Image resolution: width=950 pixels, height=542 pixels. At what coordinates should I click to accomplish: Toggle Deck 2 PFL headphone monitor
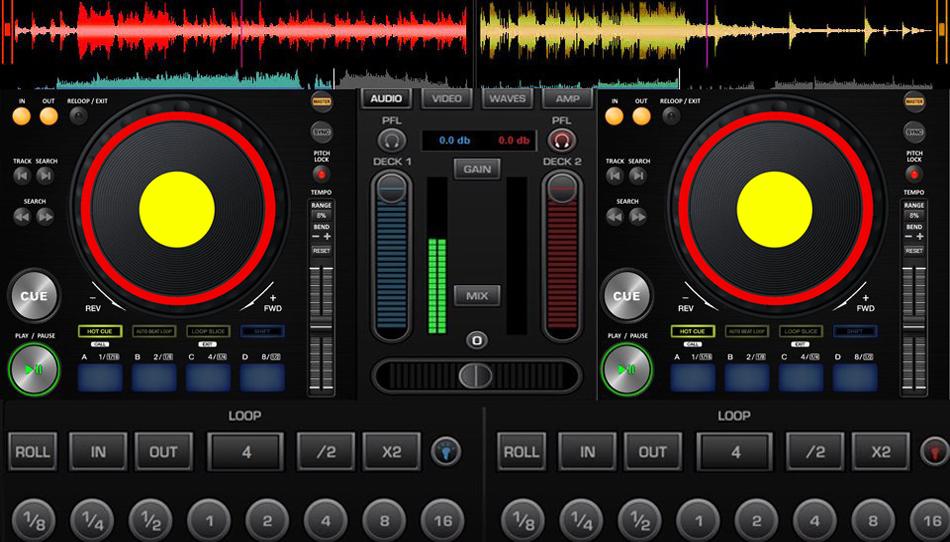562,141
